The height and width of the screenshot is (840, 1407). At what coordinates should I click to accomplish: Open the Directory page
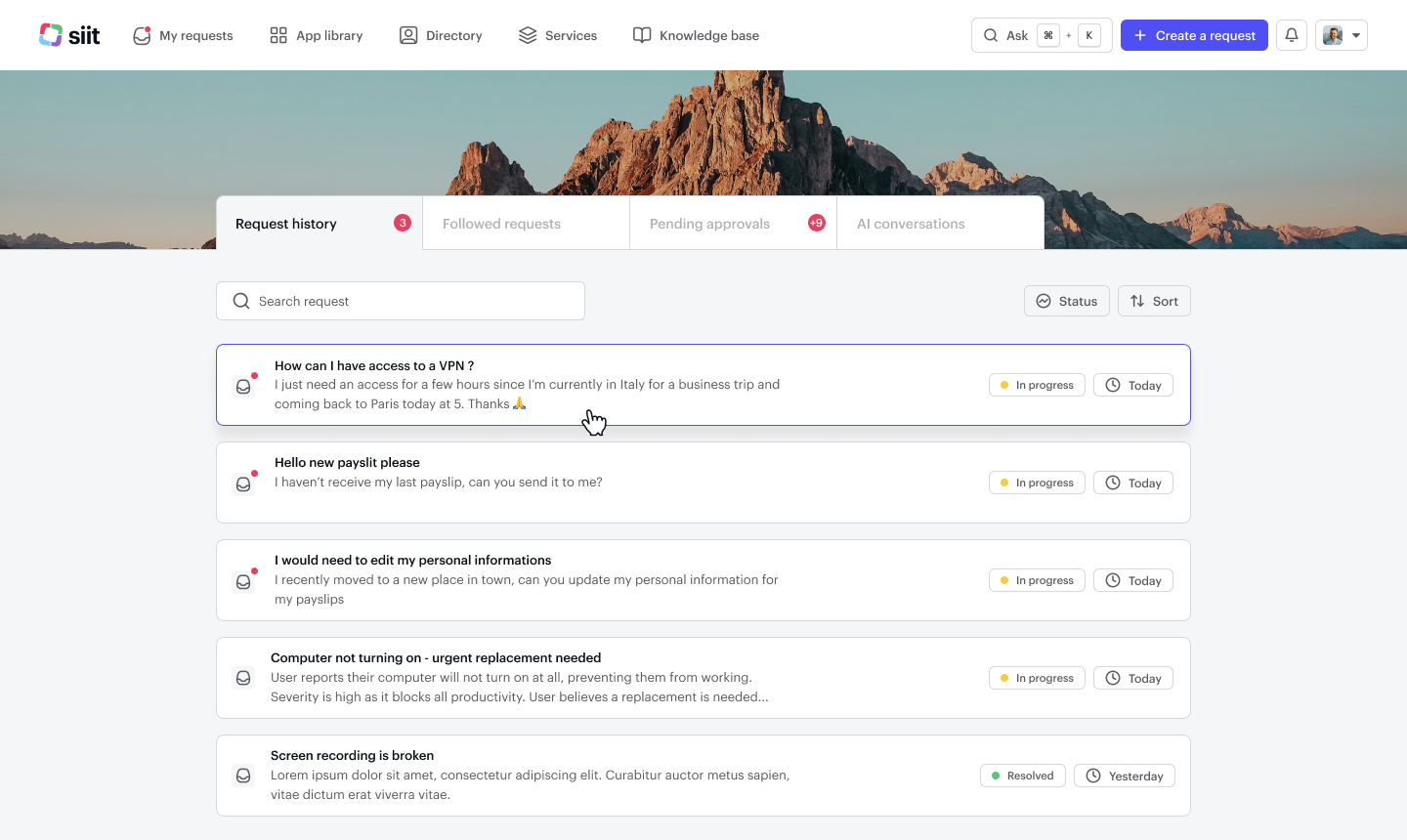click(x=441, y=35)
